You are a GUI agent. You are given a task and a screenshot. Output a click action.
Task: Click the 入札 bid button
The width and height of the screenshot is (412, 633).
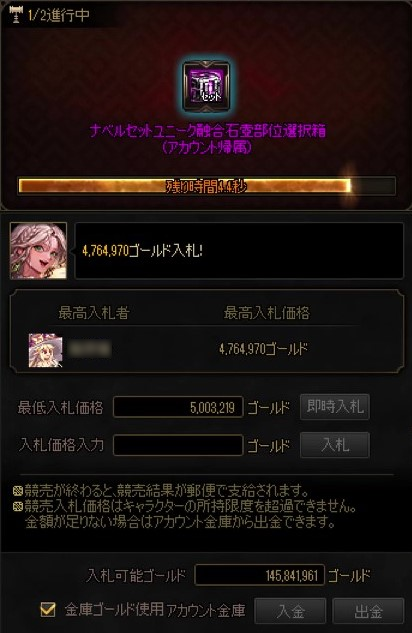[x=335, y=445]
